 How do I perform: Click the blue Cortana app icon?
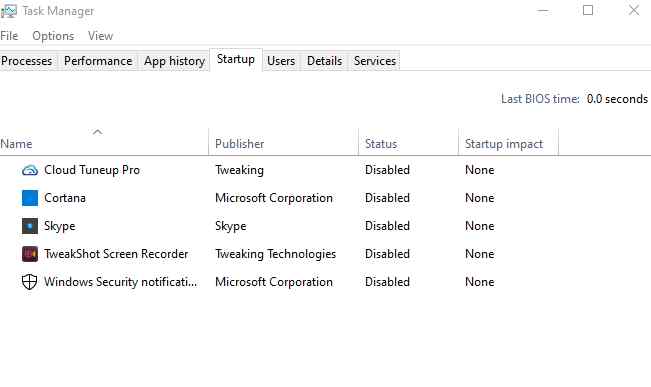point(30,198)
